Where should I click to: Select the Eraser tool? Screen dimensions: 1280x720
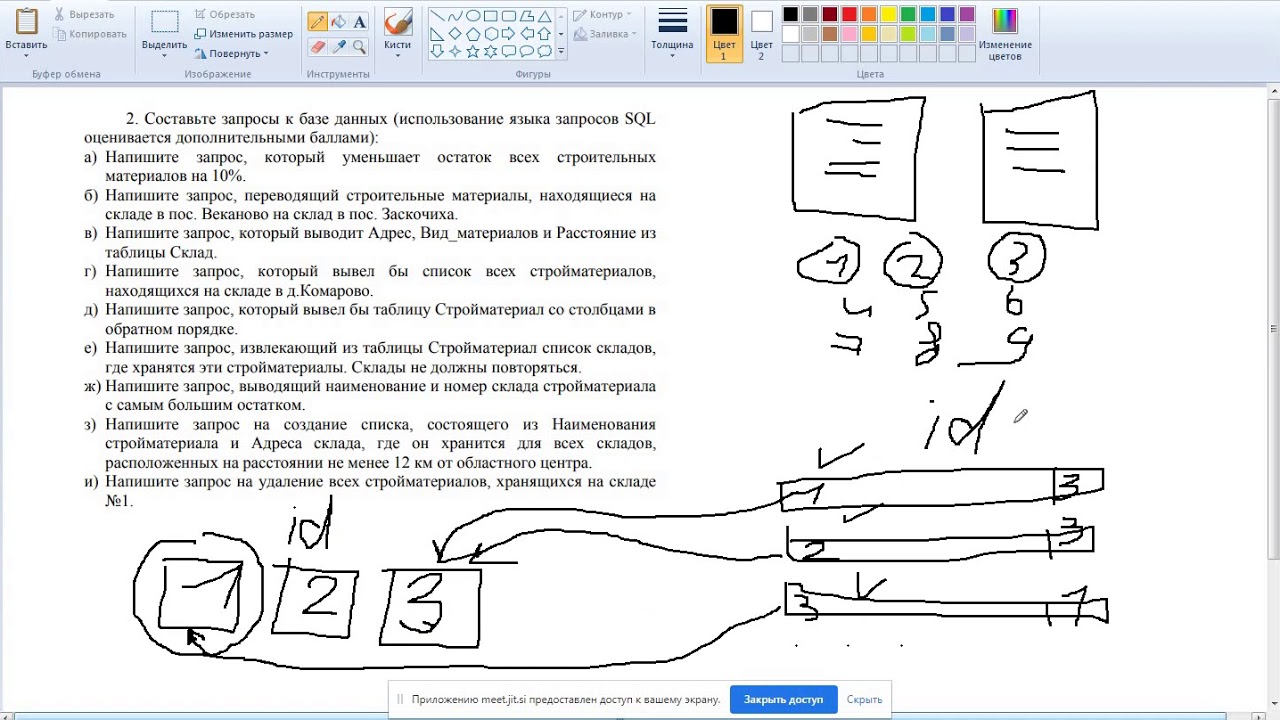(318, 46)
